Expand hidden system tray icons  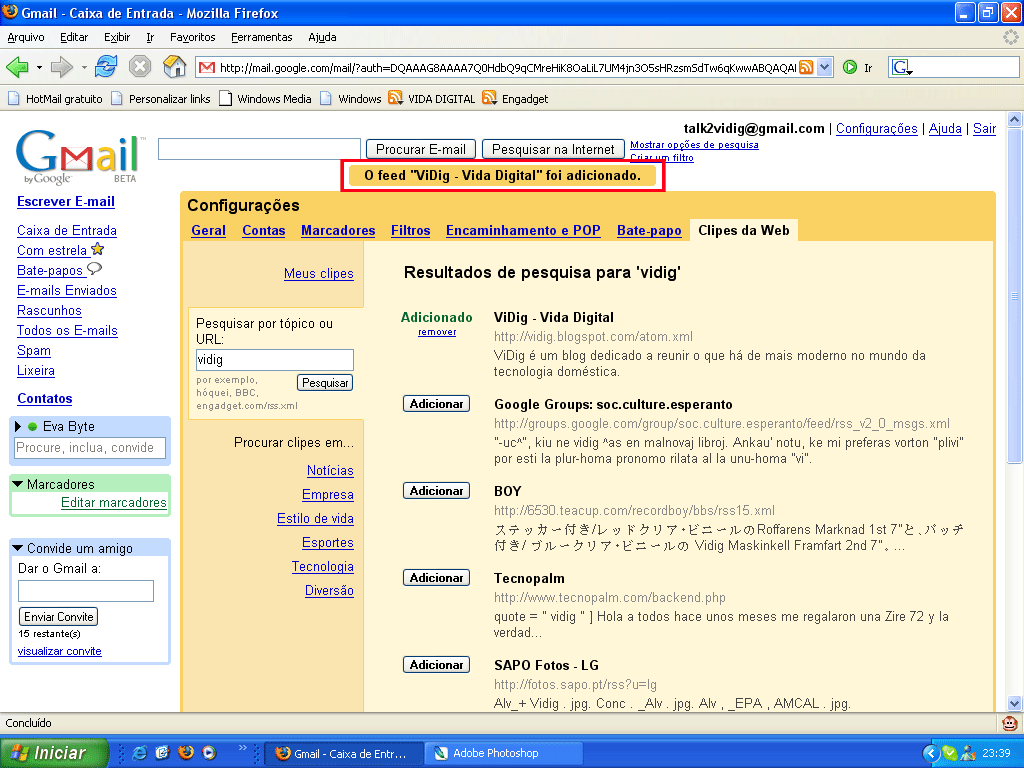(931, 753)
